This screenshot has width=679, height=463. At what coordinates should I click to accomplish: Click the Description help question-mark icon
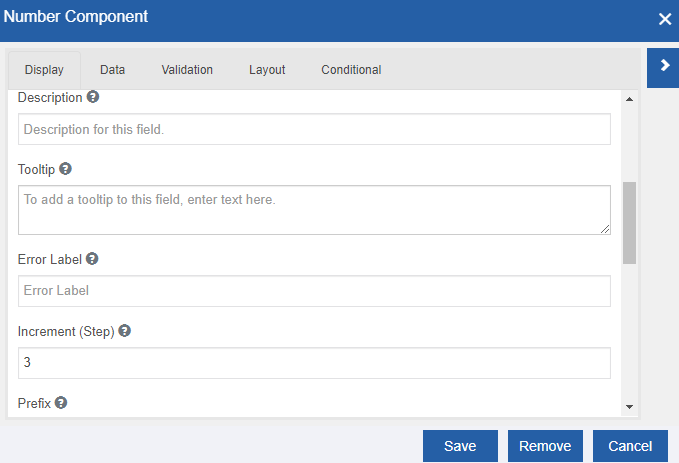point(93,97)
